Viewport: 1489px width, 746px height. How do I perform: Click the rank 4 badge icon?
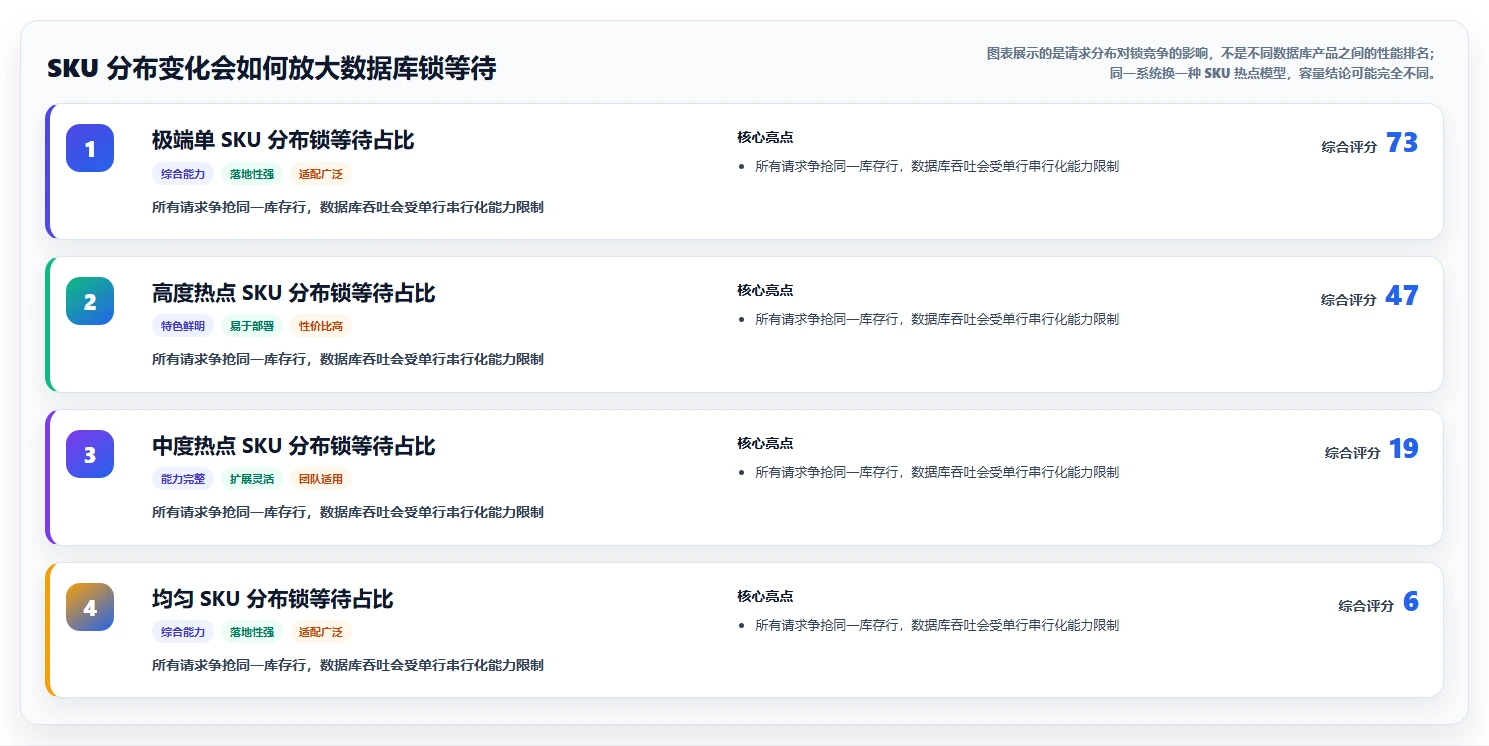(x=90, y=607)
